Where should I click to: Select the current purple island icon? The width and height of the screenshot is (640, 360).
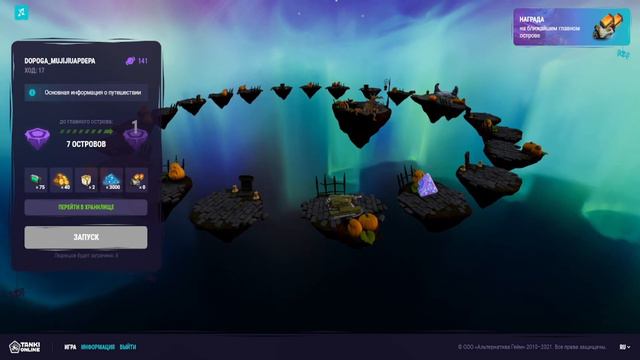pos(38,139)
